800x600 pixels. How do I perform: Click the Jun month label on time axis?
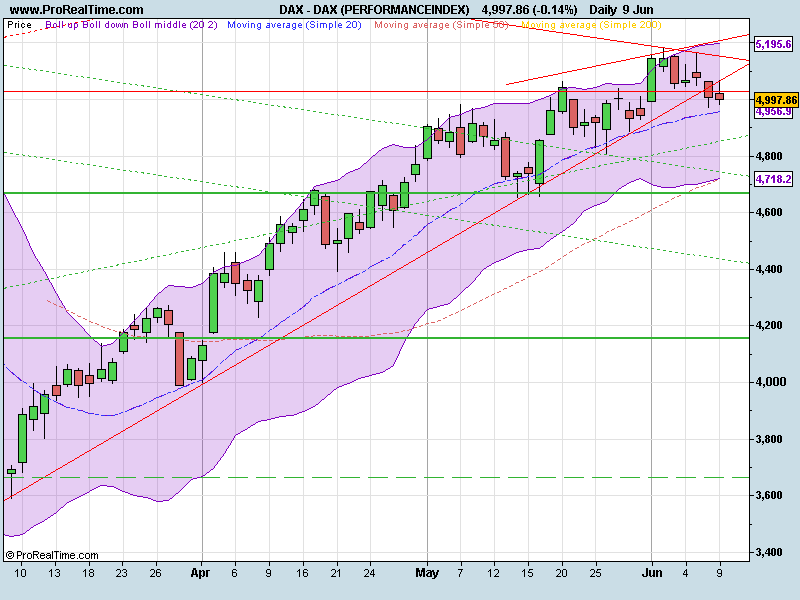coord(652,573)
